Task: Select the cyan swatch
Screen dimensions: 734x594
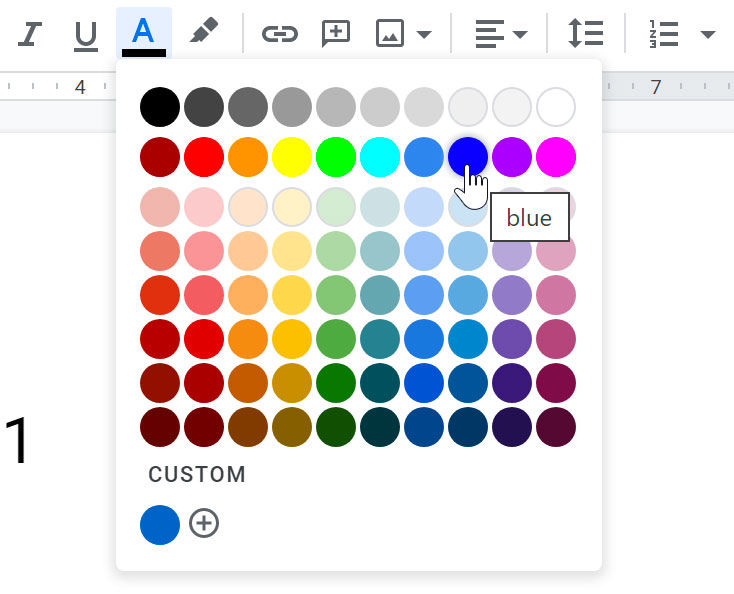Action: (380, 157)
